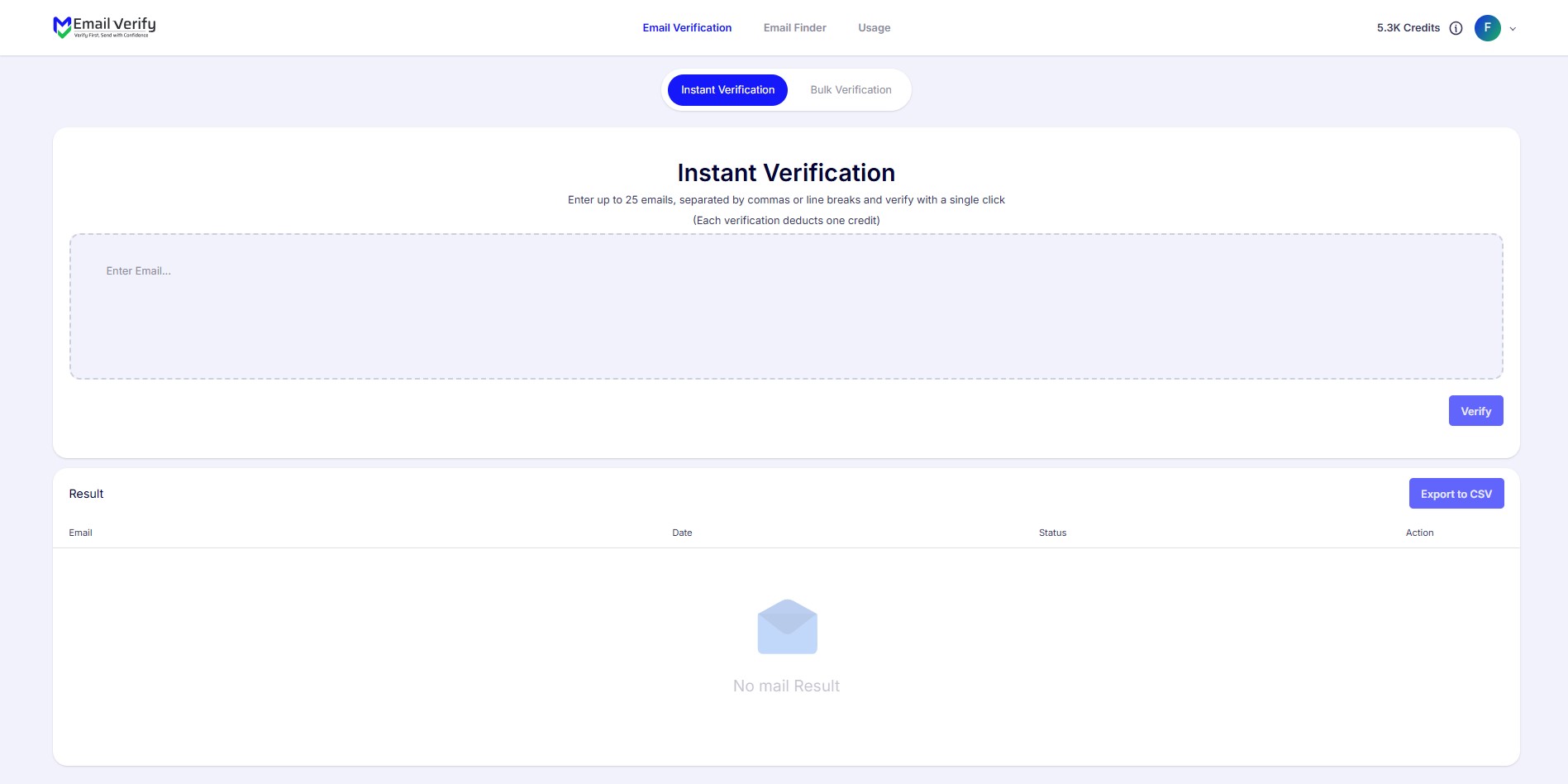Click the Email column header
This screenshot has height=784, width=1568.
80,533
